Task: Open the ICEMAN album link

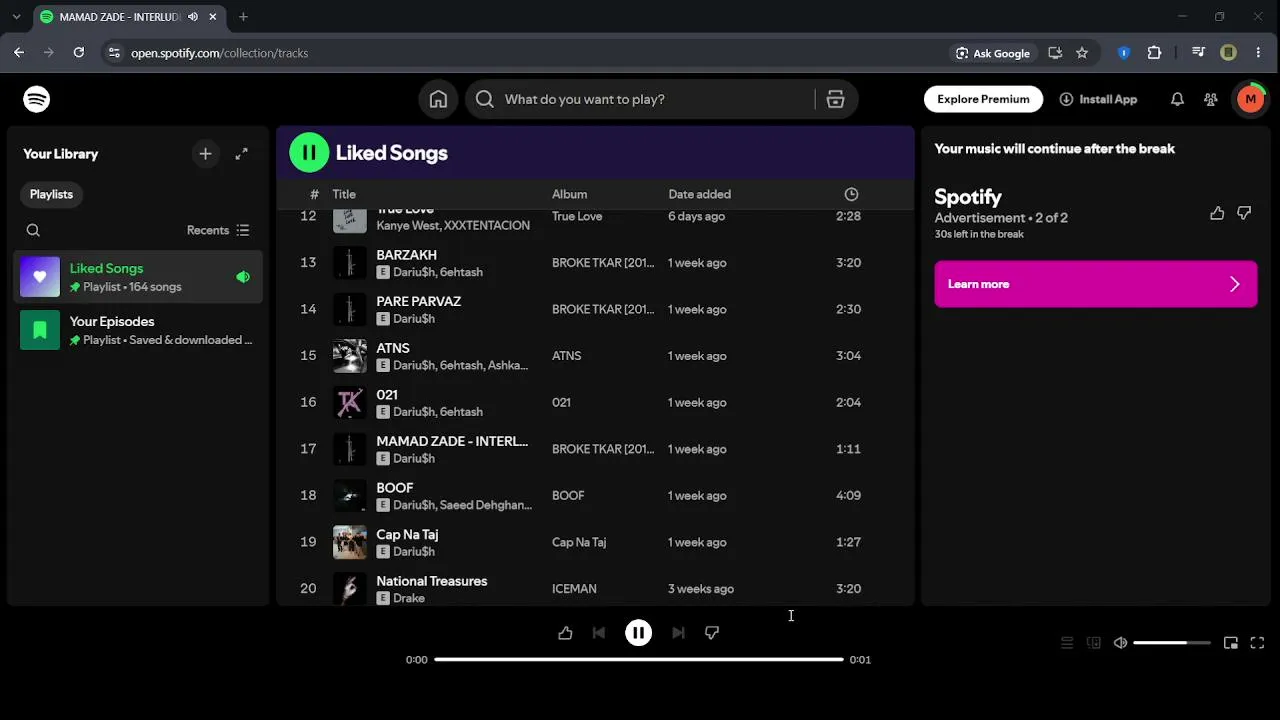Action: click(x=574, y=589)
